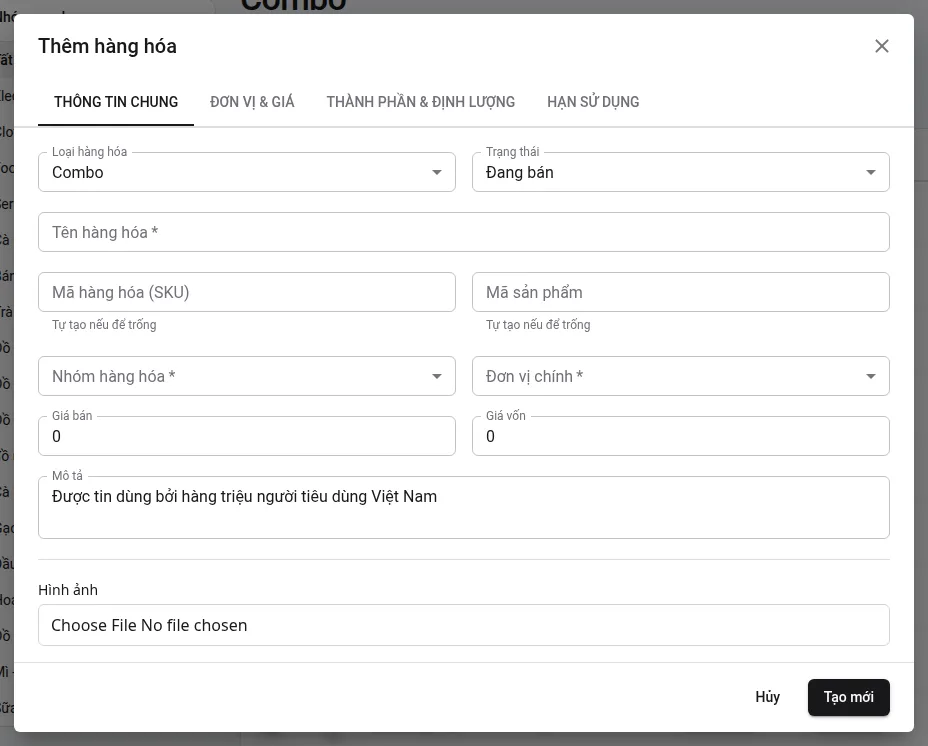Select the HẠN SỬ DỤNG tab

593,102
